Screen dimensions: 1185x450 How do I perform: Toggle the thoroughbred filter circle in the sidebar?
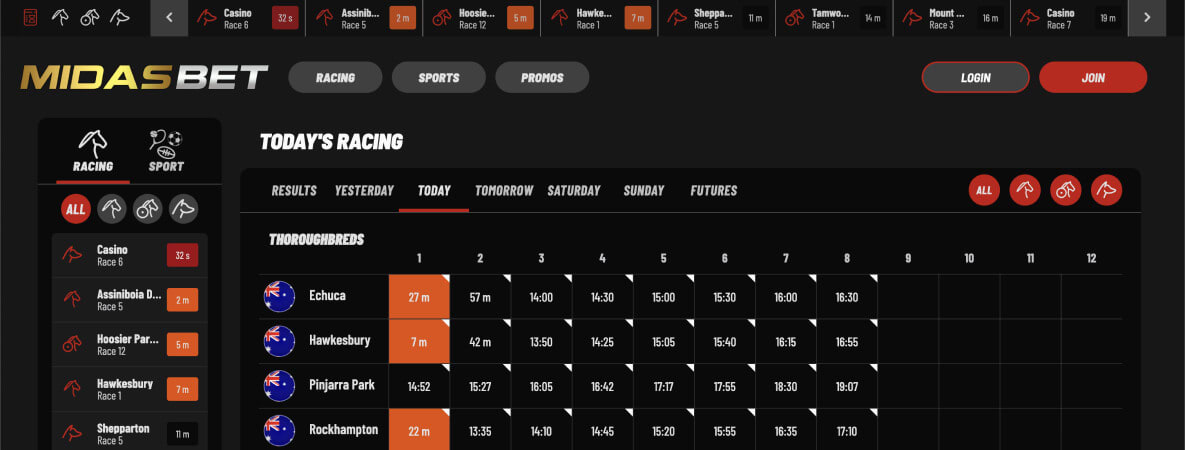click(112, 209)
